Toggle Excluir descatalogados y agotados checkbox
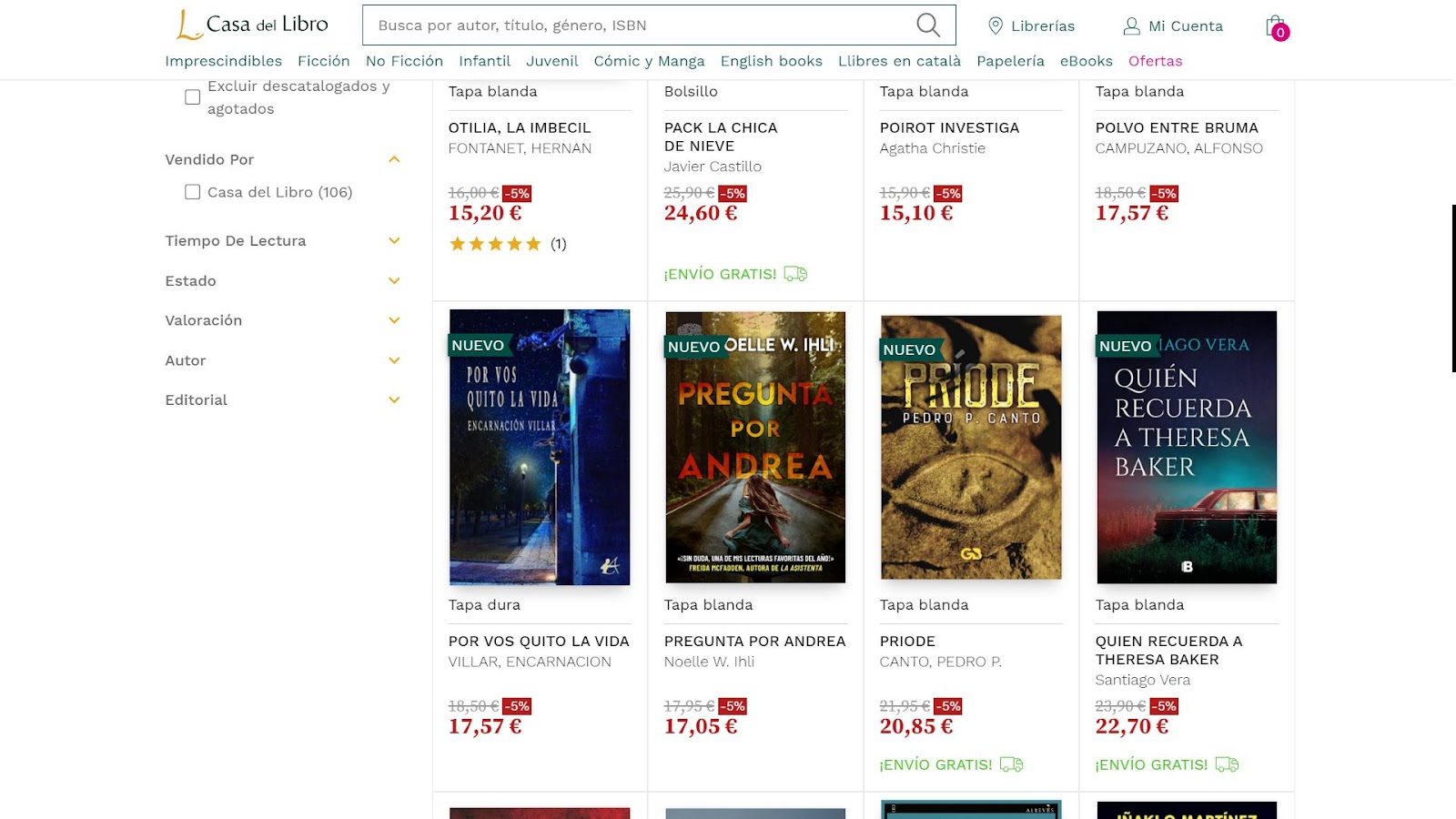 tap(192, 97)
